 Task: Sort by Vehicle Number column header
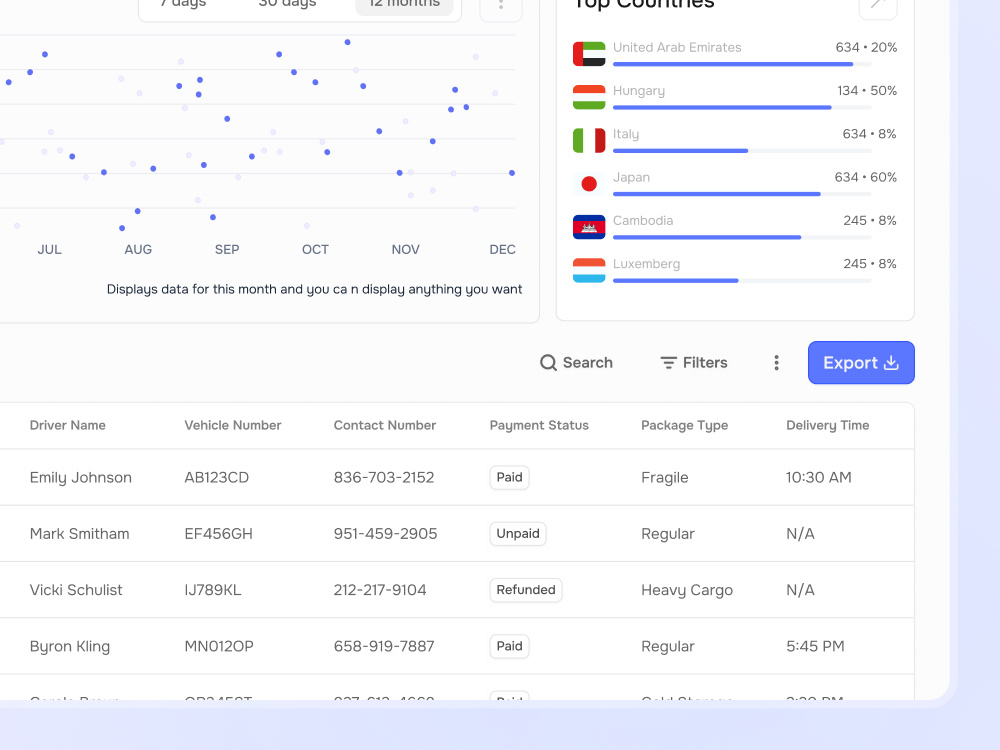point(233,425)
